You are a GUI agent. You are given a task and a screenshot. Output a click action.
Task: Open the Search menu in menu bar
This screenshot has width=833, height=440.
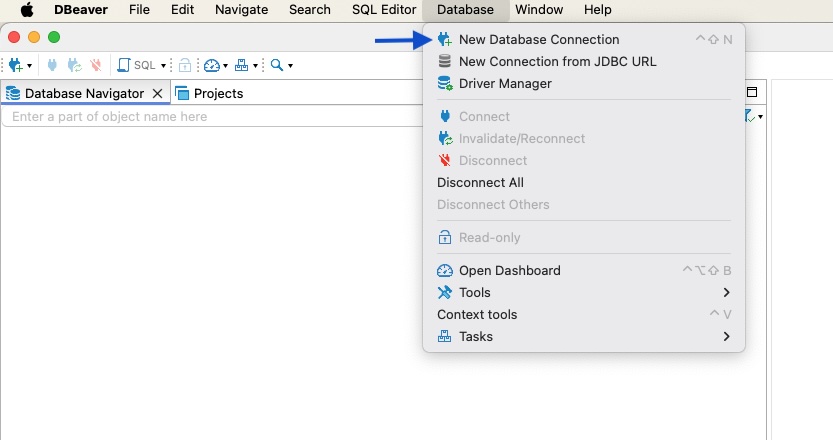coord(310,10)
